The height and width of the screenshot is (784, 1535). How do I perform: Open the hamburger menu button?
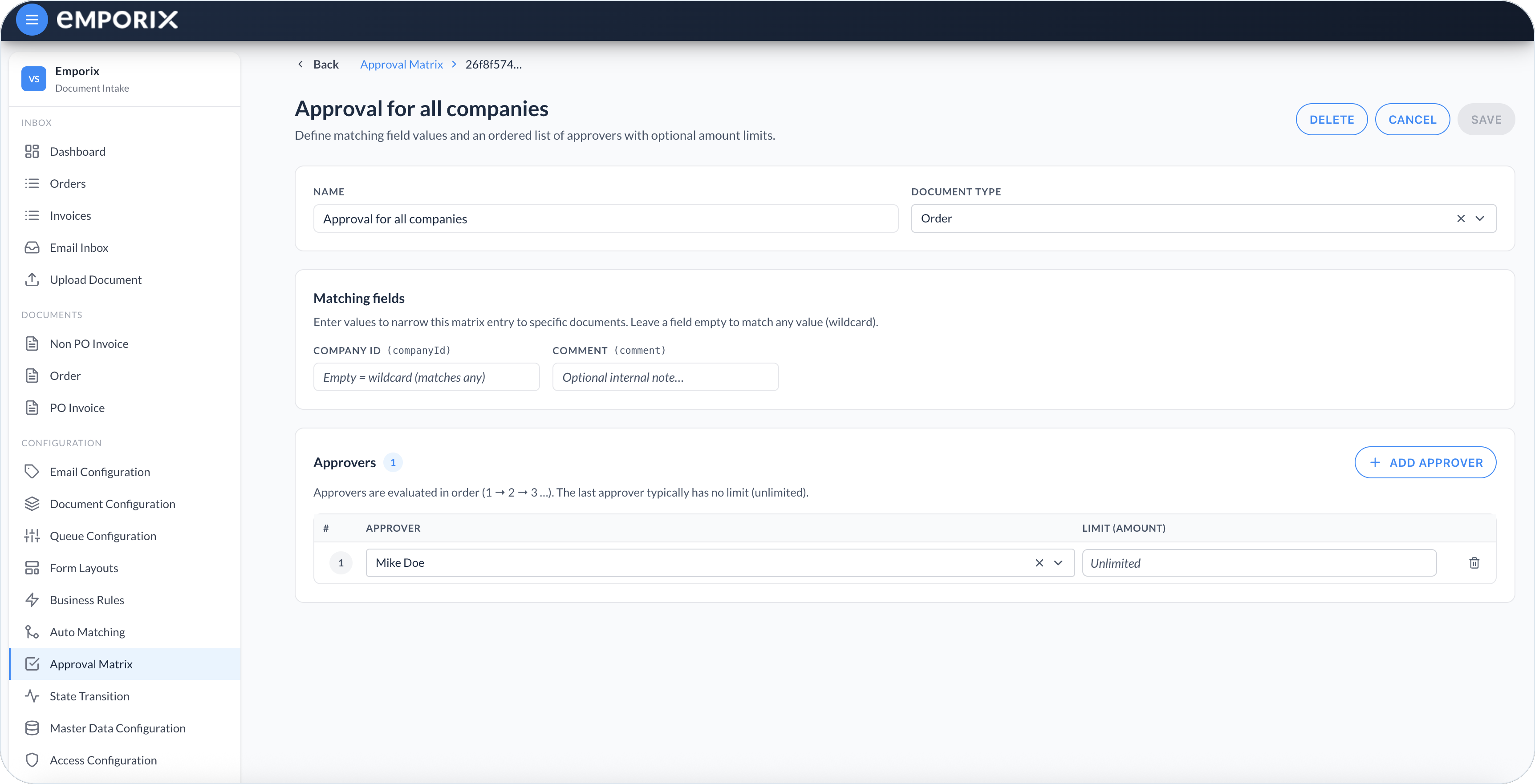click(32, 20)
